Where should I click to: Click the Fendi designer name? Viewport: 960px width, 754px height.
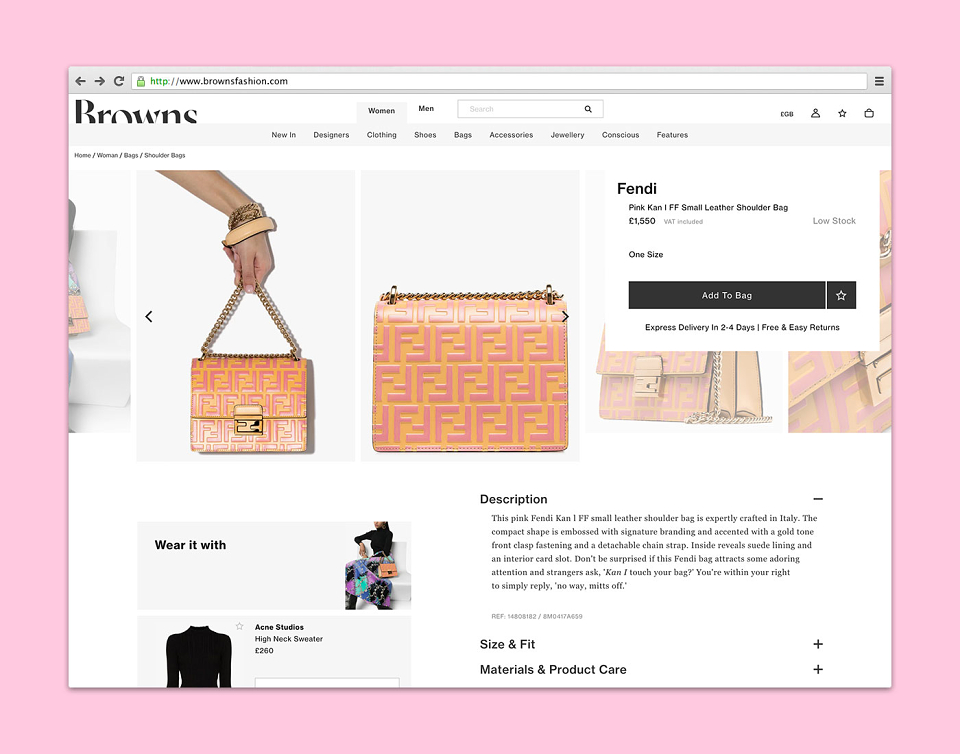(637, 188)
